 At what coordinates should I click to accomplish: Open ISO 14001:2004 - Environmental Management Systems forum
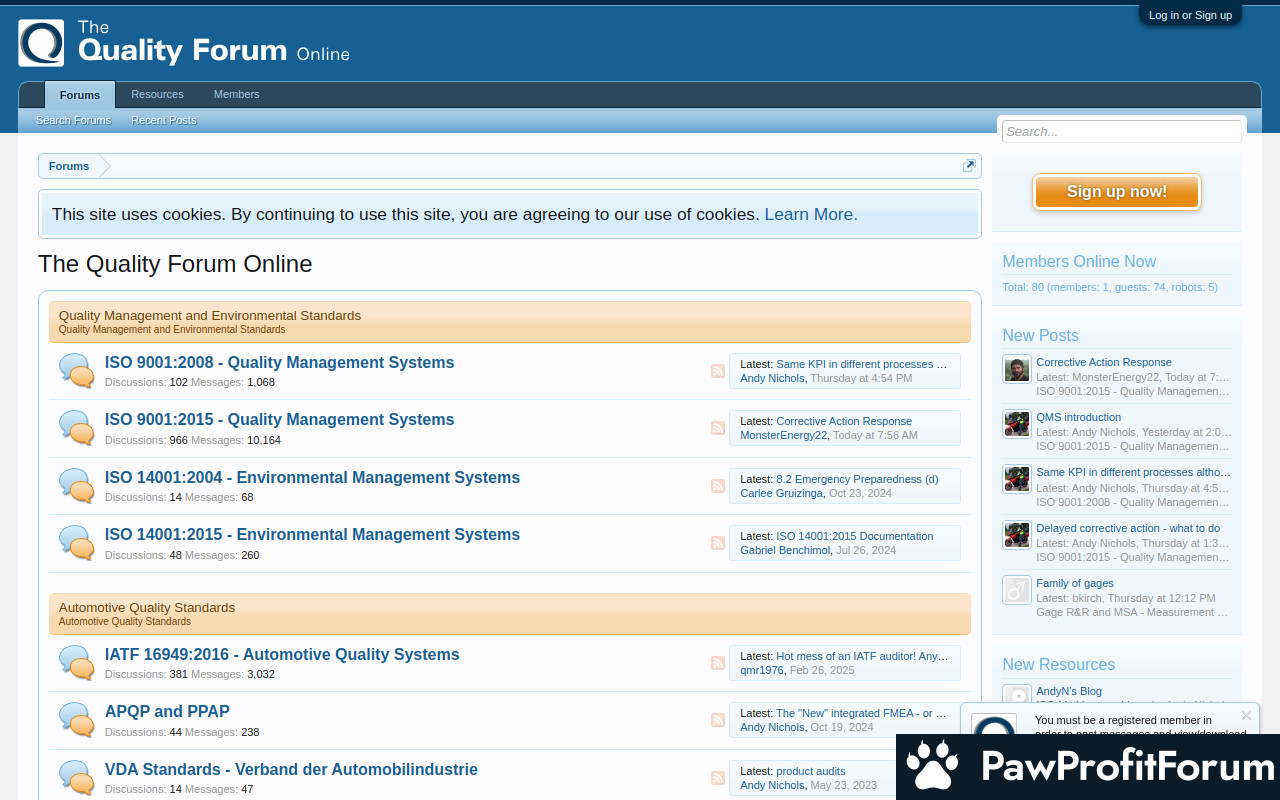click(x=313, y=478)
